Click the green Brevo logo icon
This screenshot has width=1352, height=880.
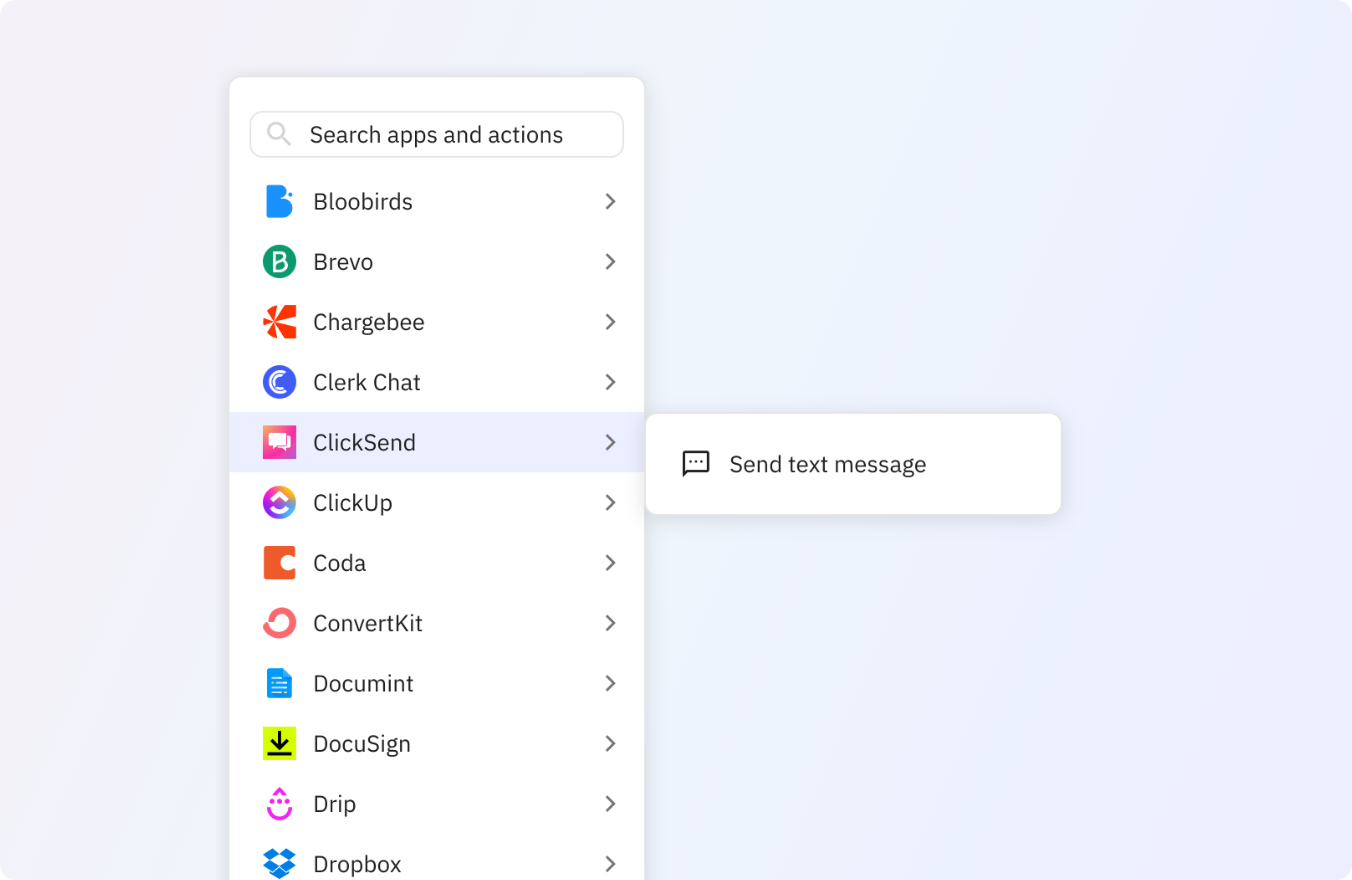[x=279, y=262]
